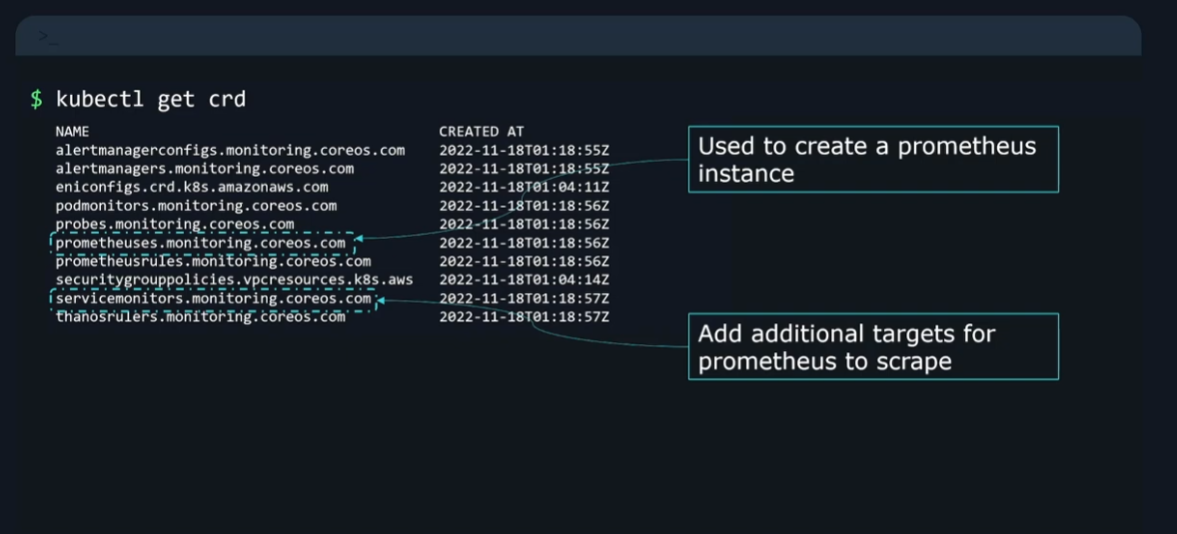Click the green dollar sign prompt
Image resolution: width=1177 pixels, height=534 pixels.
pos(36,99)
